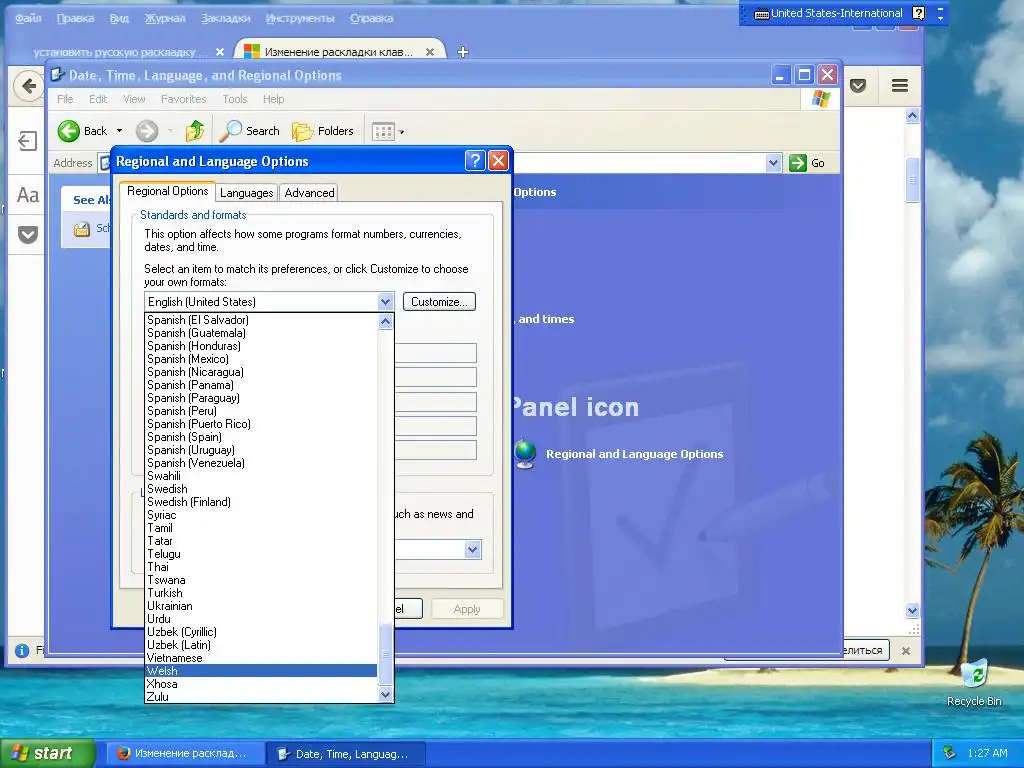
Task: Open Recycle Bin on desktop
Action: (x=974, y=682)
